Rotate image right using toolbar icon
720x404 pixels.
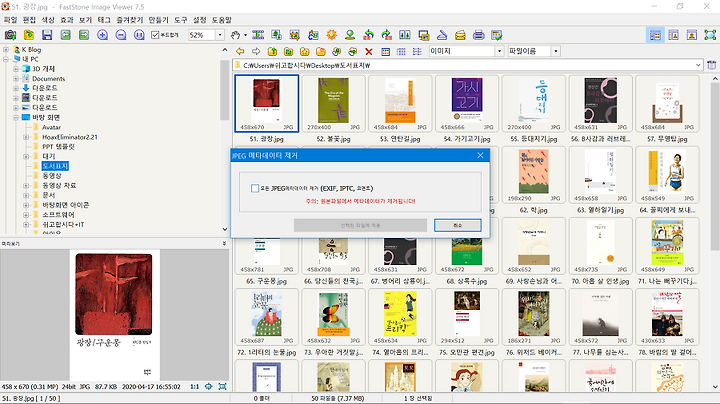click(387, 35)
